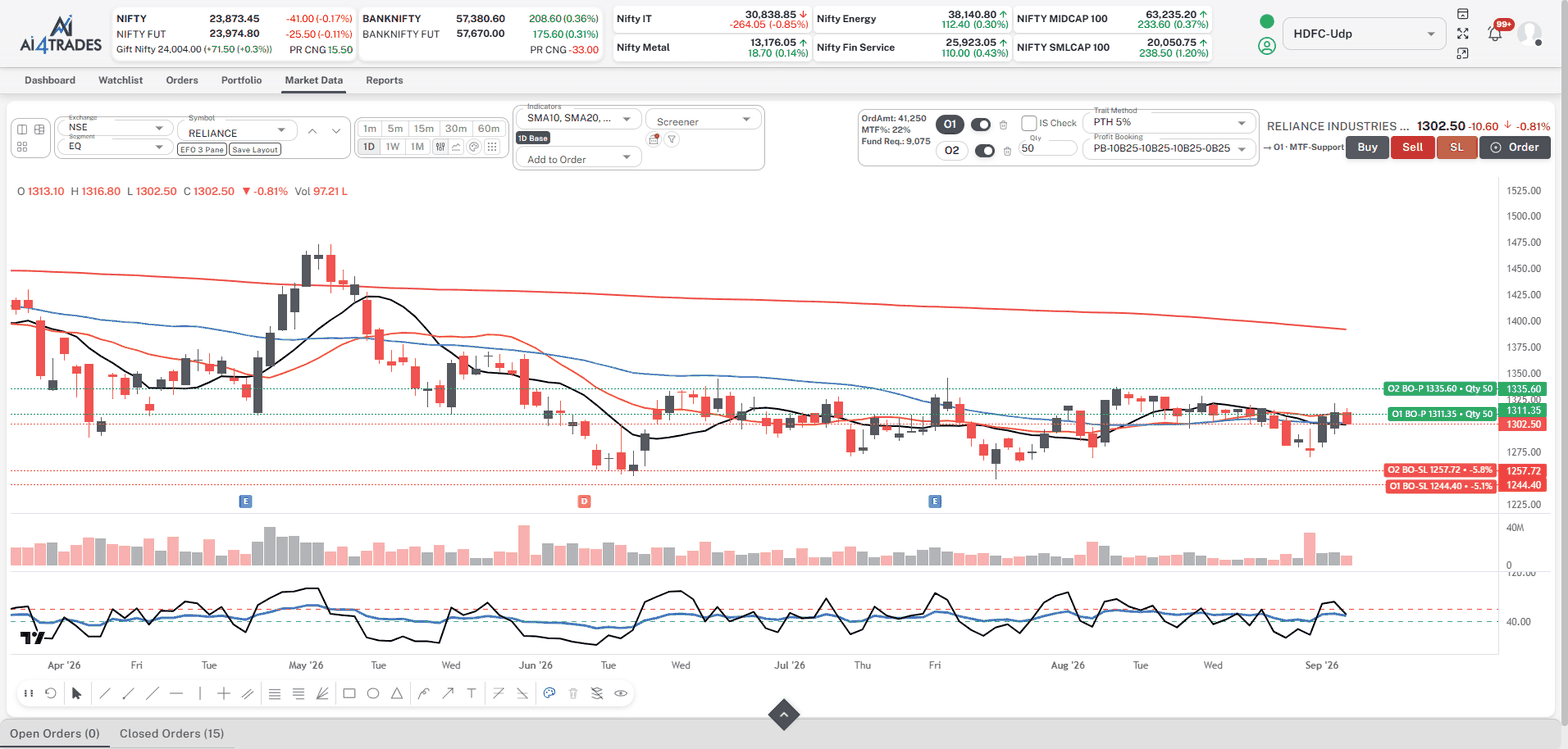This screenshot has height=749, width=1568.
Task: Delete drawings with bottom toolbar trash icon
Action: click(x=573, y=693)
